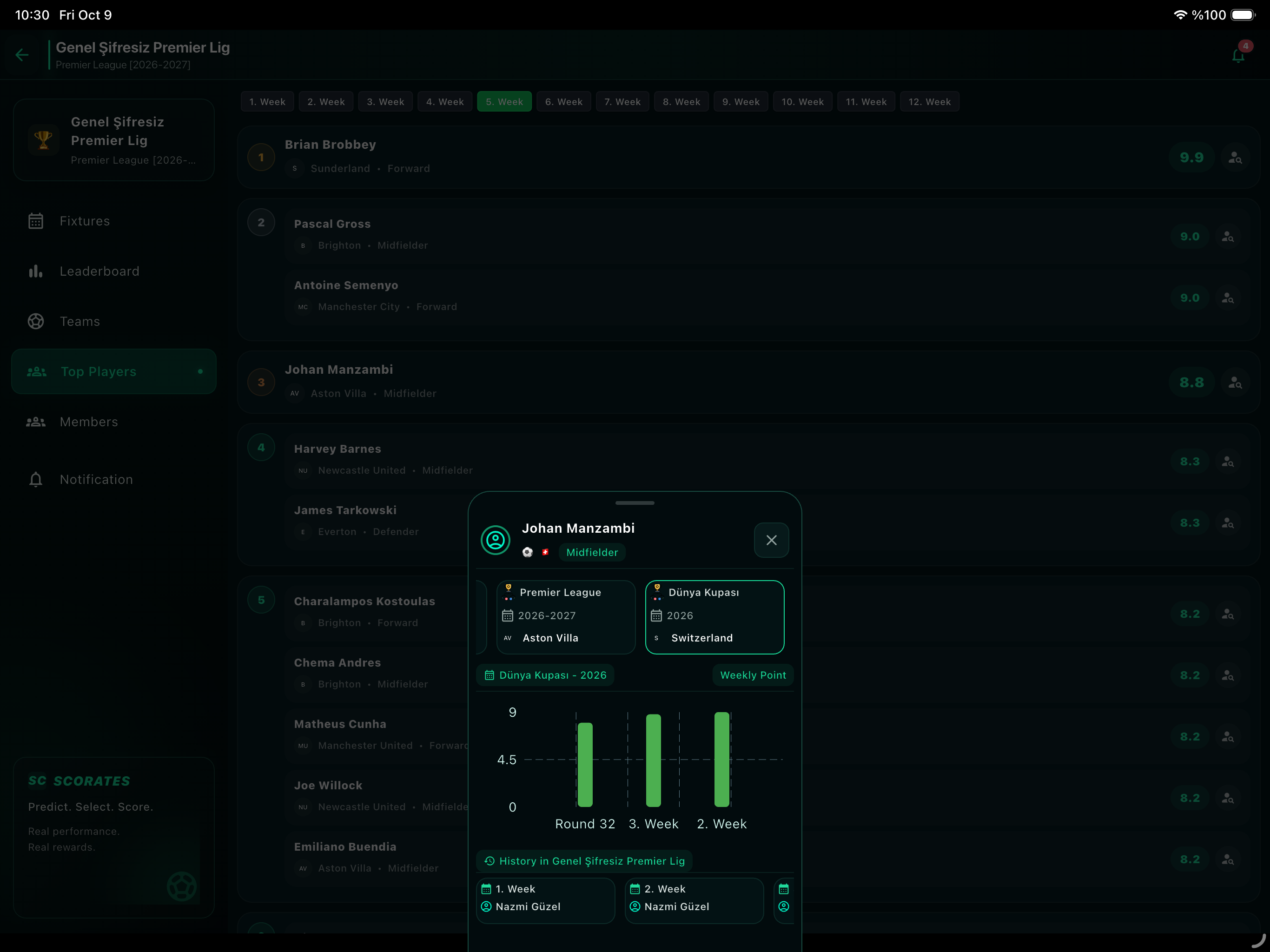The height and width of the screenshot is (952, 1270).
Task: View Brian Brobbey's player detail icon
Action: pos(1235,157)
